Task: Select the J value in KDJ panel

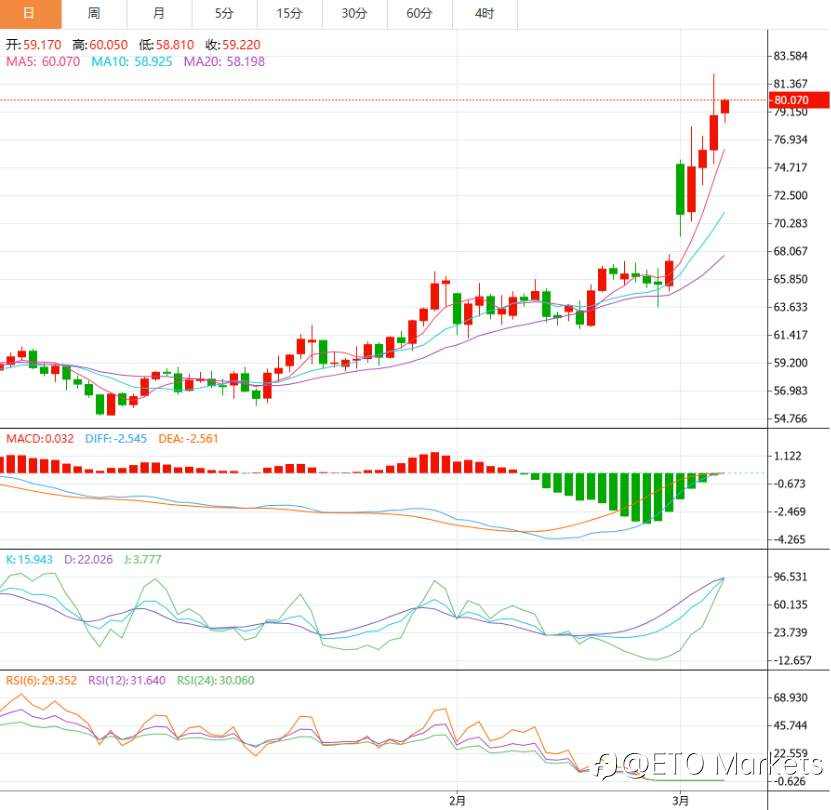Action: click(132, 559)
